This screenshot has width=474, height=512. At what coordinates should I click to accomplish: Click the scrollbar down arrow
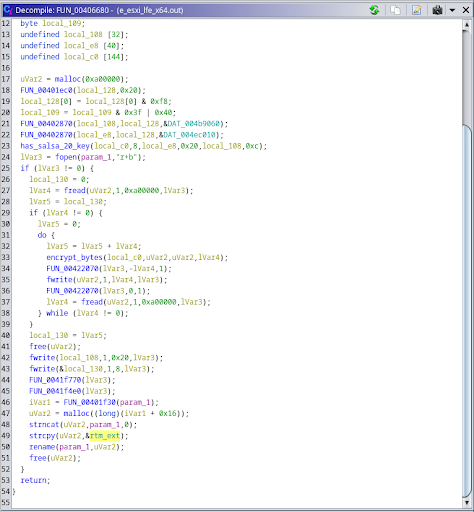[x=467, y=503]
